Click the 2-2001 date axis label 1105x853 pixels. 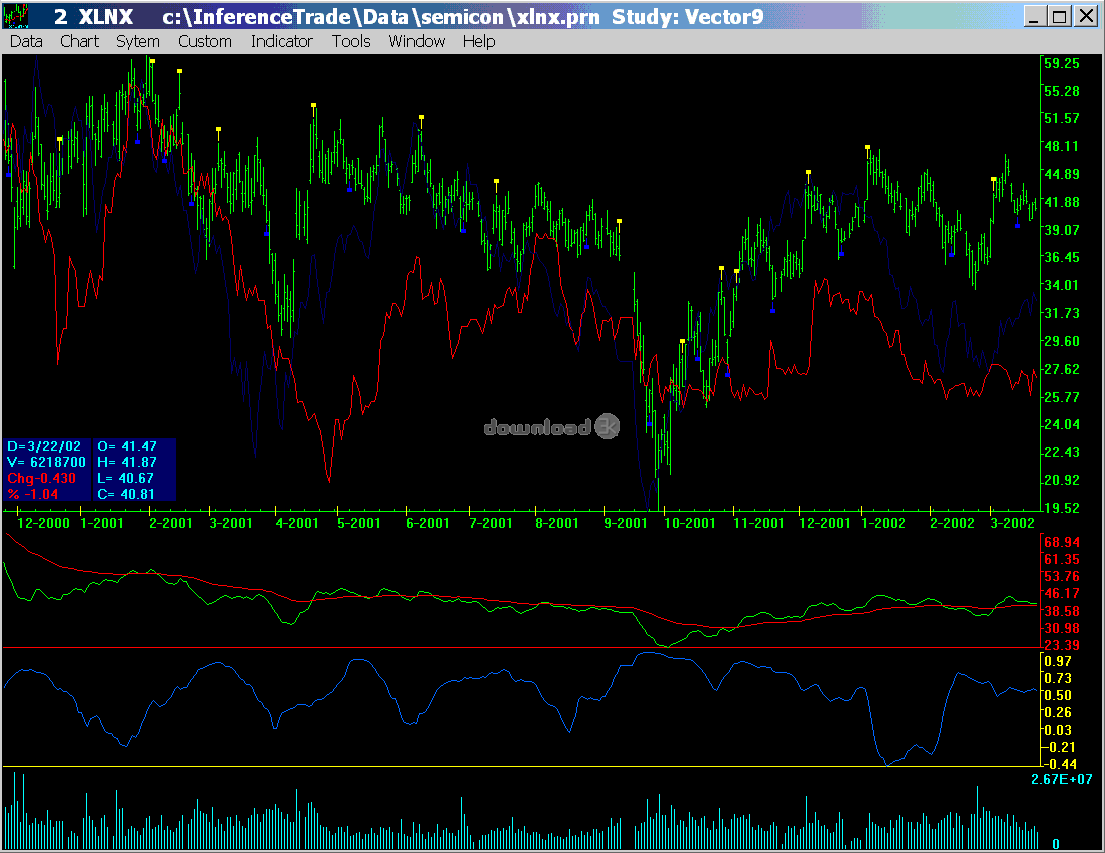coord(171,523)
